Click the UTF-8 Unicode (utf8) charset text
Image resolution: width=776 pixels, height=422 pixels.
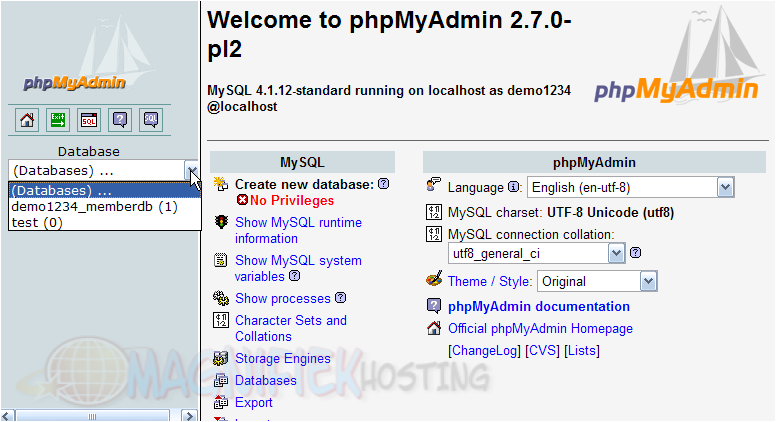610,213
